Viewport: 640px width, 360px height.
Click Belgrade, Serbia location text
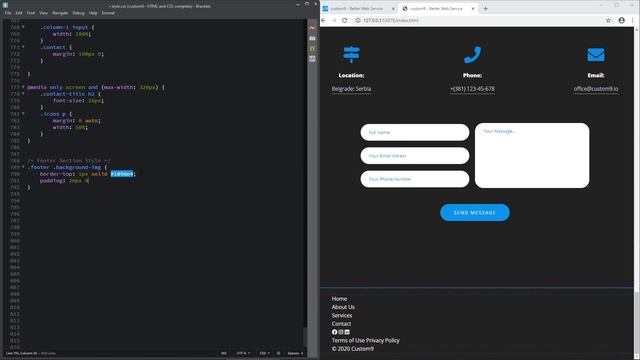click(x=351, y=89)
